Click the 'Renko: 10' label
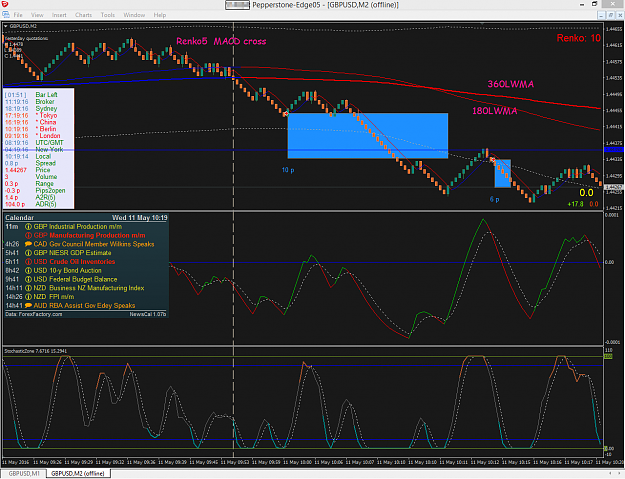Viewport: 625px width, 479px height. [578, 38]
